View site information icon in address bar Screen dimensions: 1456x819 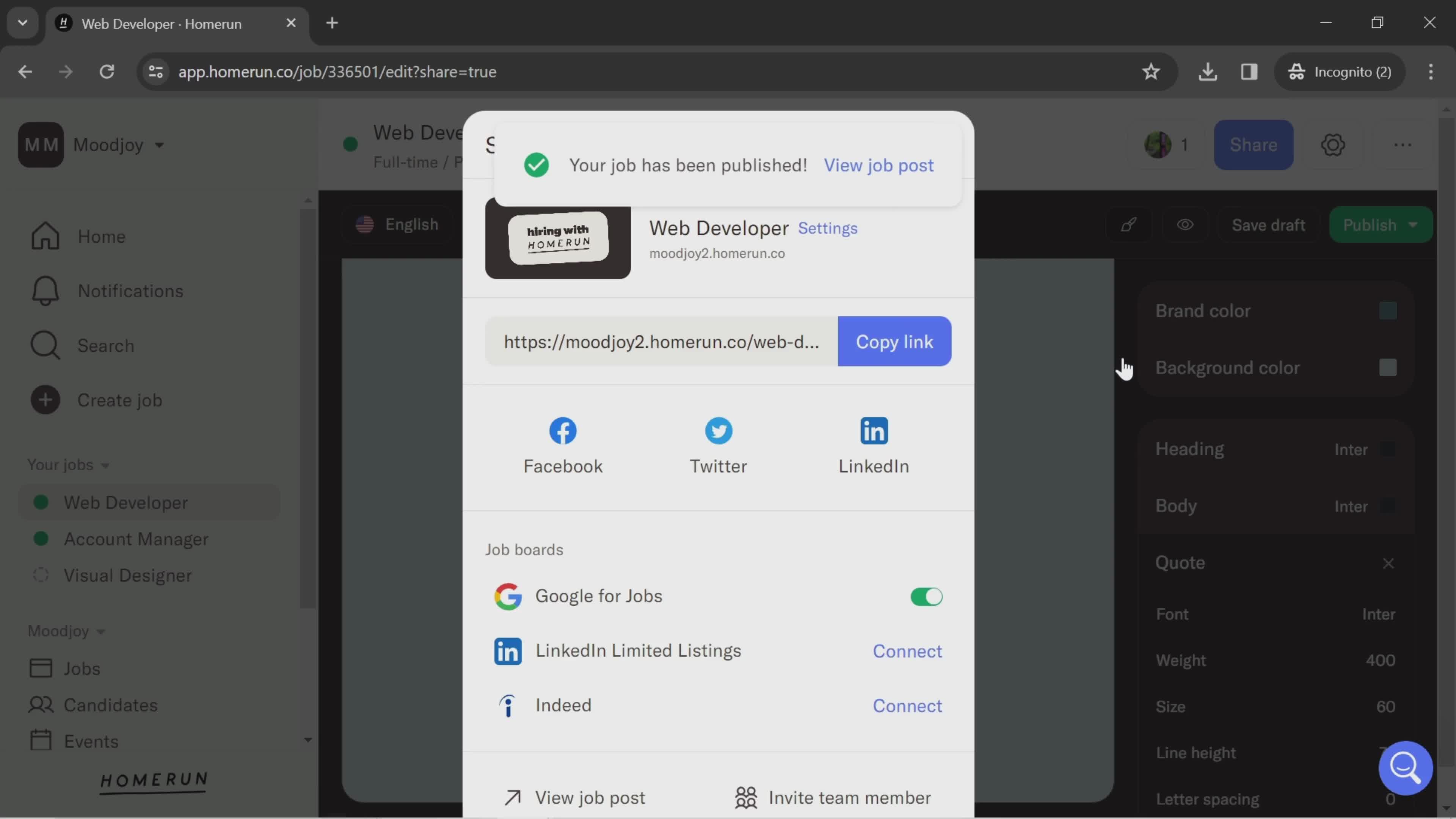pos(155,72)
